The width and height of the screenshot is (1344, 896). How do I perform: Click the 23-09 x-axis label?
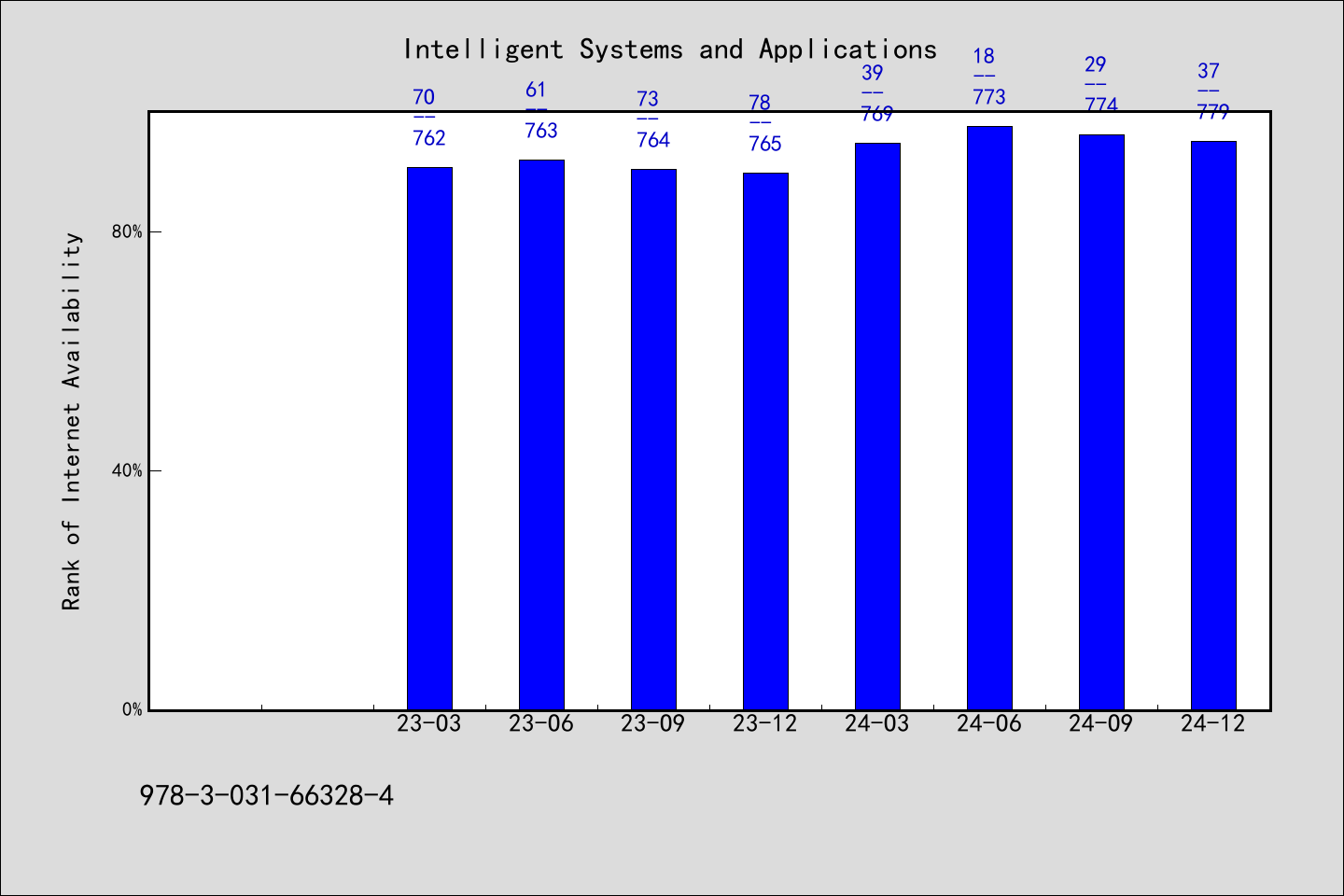(x=653, y=723)
